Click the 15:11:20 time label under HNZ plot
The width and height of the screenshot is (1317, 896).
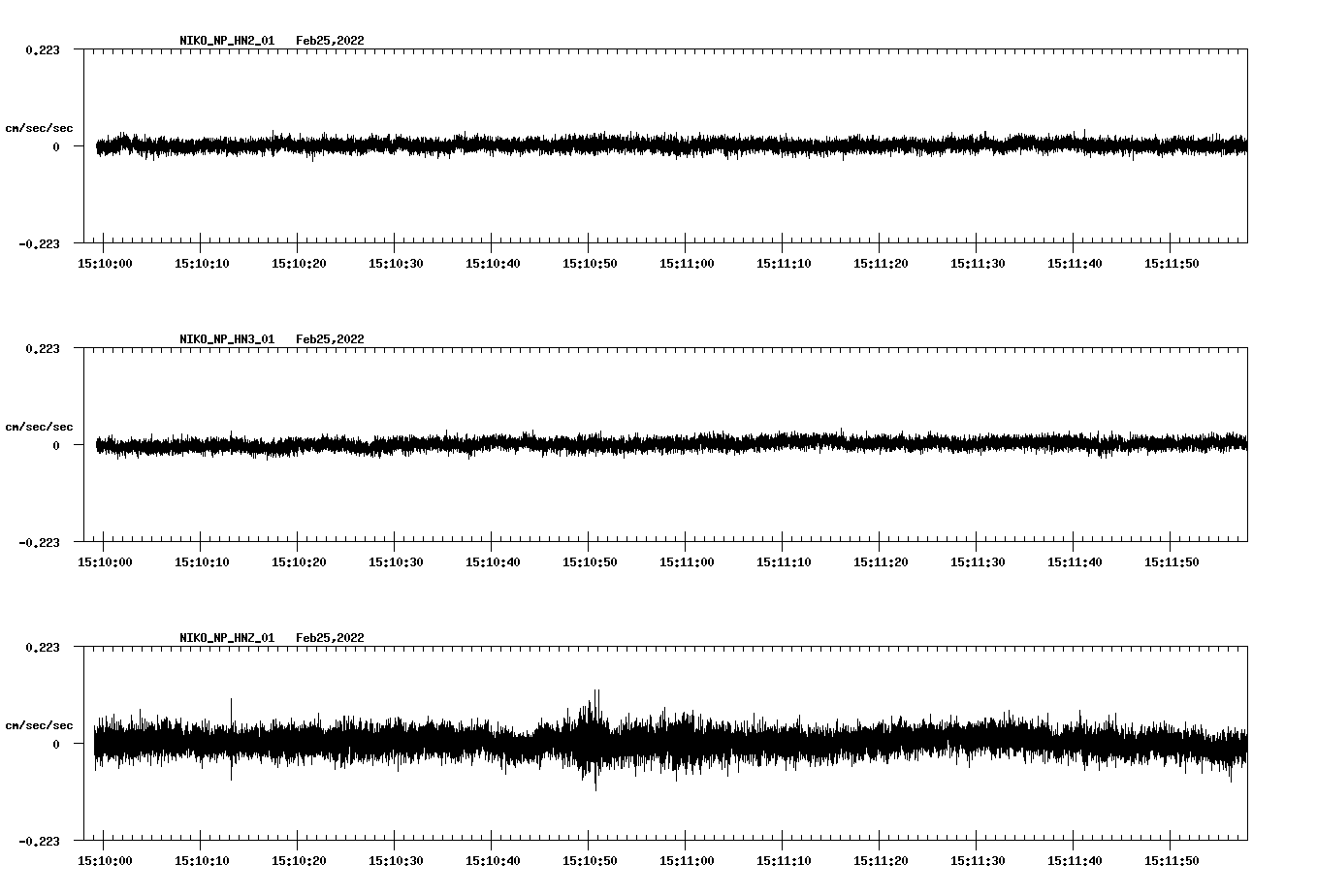pos(881,861)
